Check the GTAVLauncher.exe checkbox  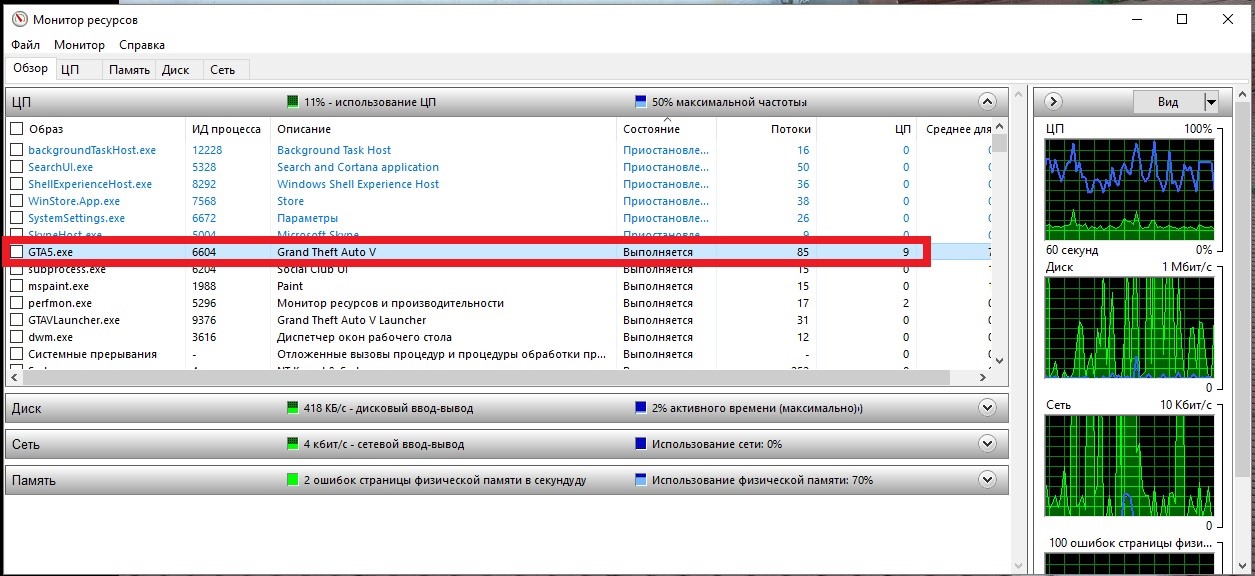pyautogui.click(x=16, y=320)
